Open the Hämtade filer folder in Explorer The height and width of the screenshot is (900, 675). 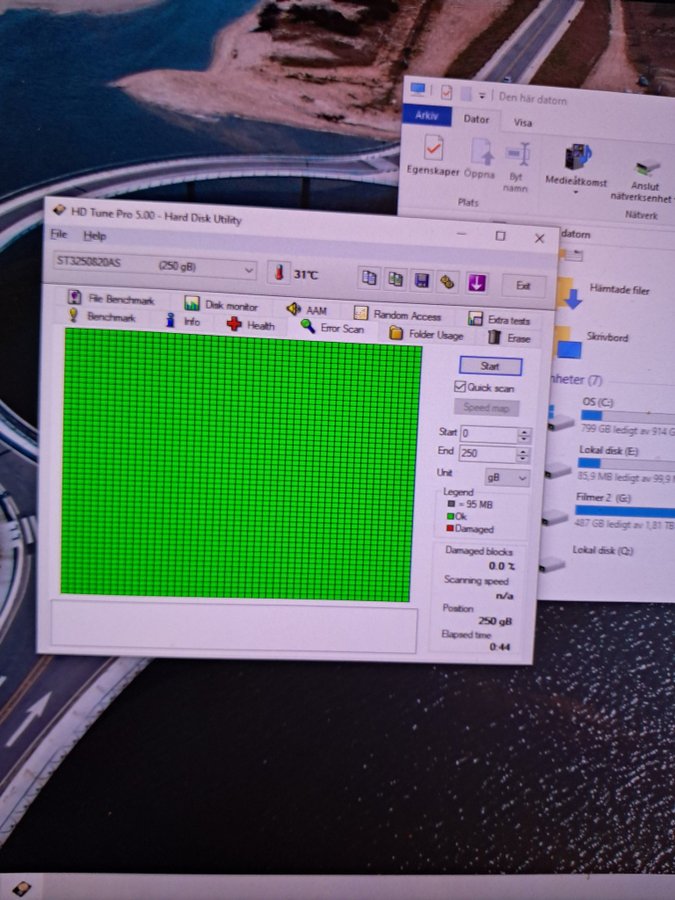click(x=606, y=291)
